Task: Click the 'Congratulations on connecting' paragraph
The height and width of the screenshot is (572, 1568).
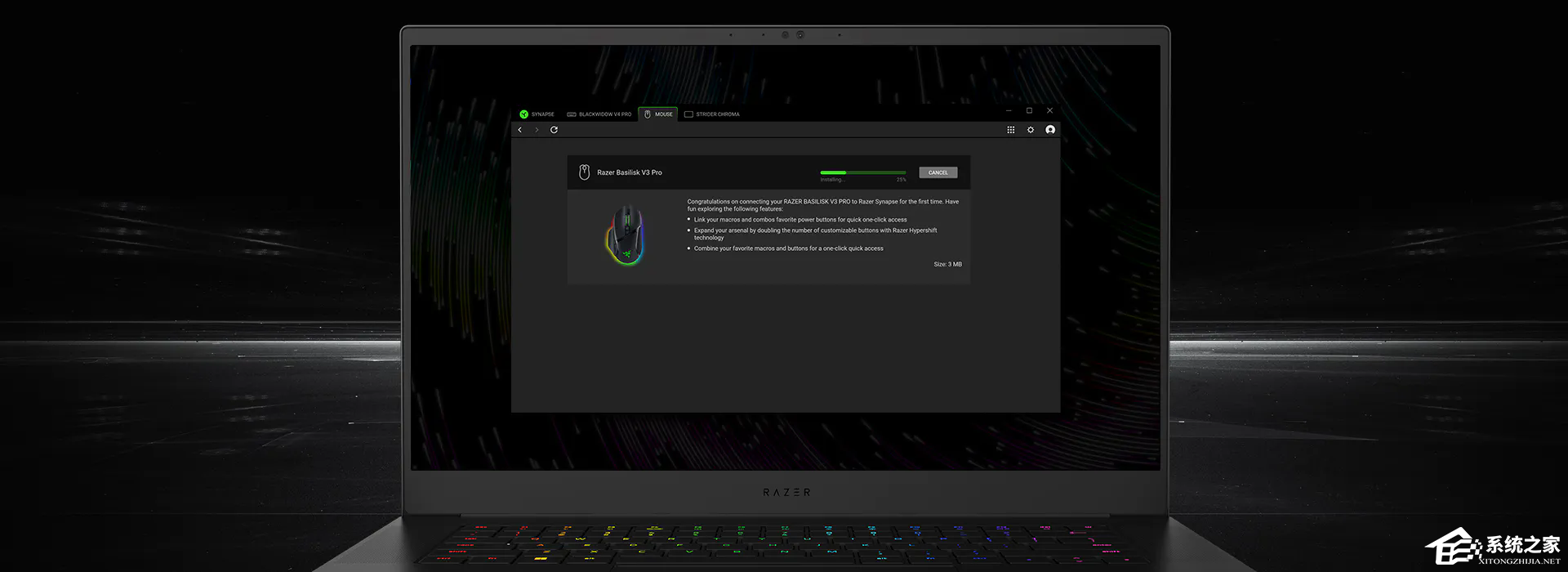Action: tap(823, 205)
